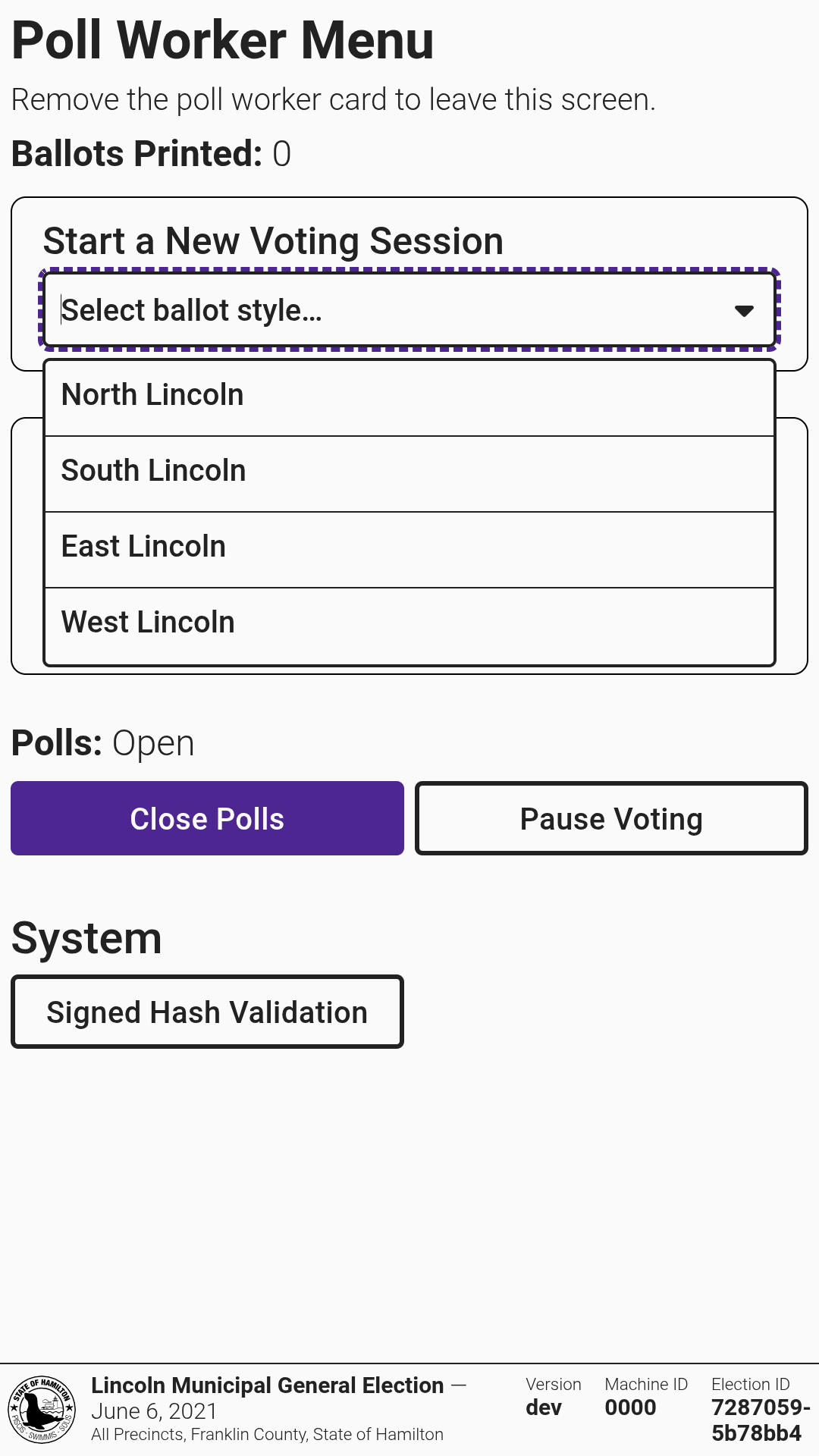
Task: Click the Pause Voting button
Action: click(x=611, y=819)
